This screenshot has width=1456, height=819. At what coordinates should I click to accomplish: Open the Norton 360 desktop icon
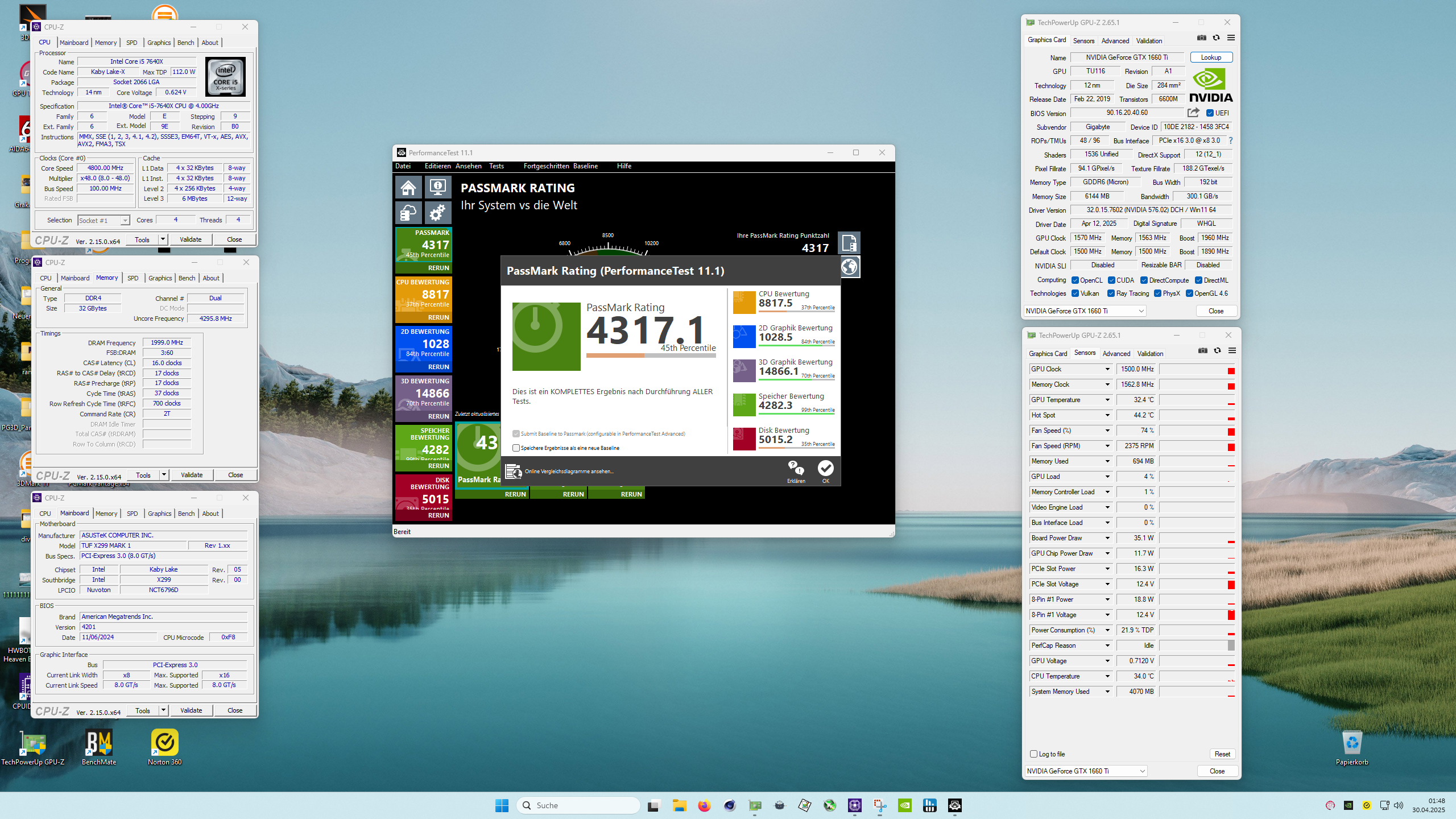click(x=165, y=747)
